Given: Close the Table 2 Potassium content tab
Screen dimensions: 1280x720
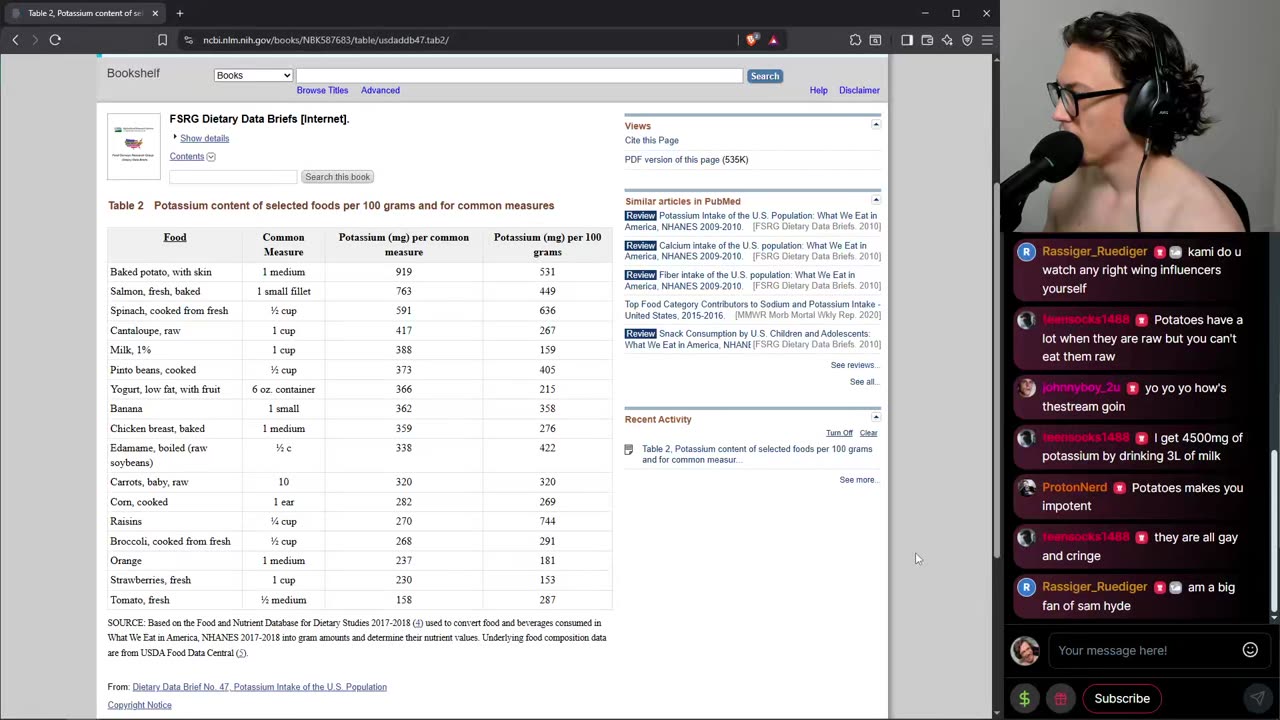Looking at the screenshot, I should pyautogui.click(x=155, y=13).
